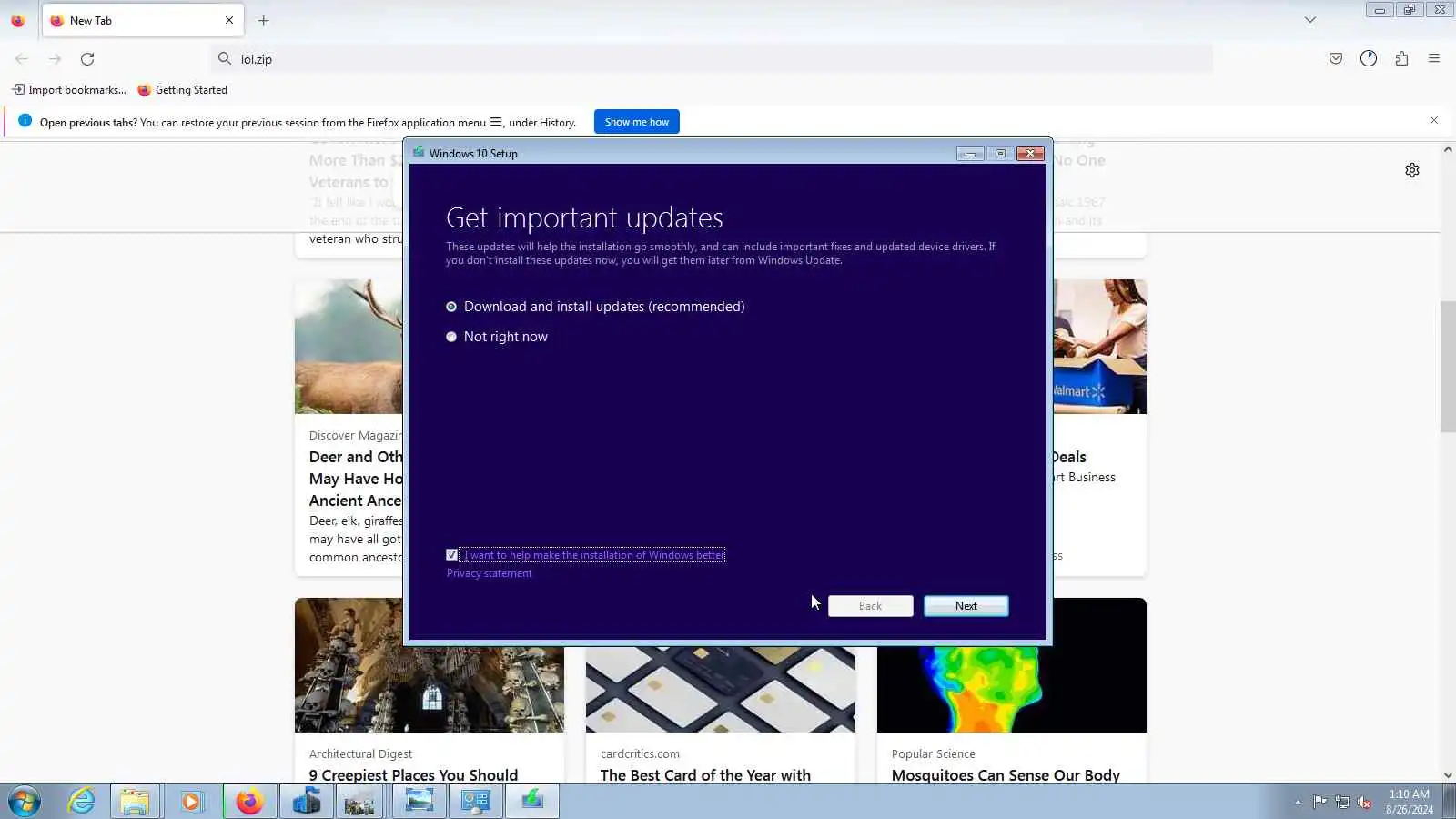Expand the list all tabs chevron
Image resolution: width=1456 pixels, height=819 pixels.
(x=1310, y=20)
